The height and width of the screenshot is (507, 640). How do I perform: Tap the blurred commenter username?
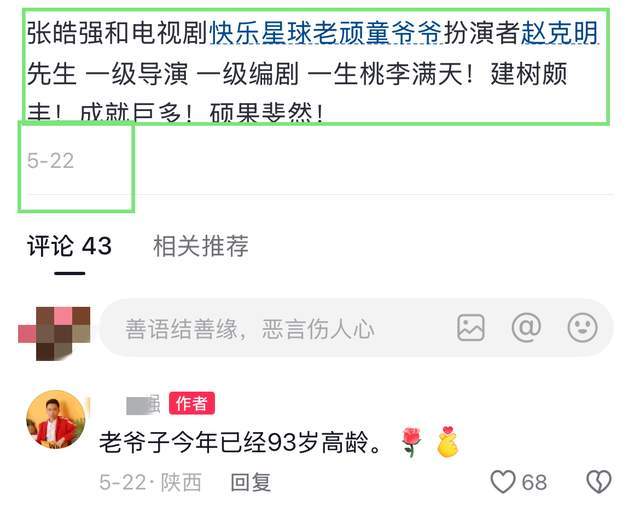click(x=143, y=404)
